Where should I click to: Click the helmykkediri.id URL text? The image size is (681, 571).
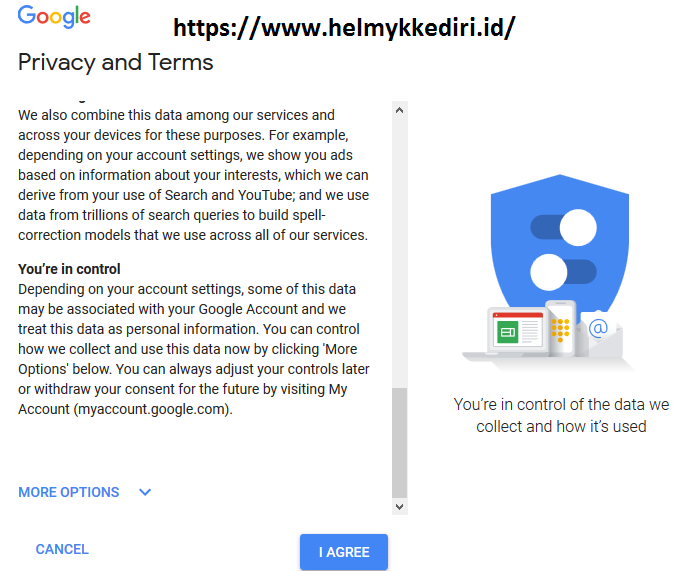tap(344, 28)
